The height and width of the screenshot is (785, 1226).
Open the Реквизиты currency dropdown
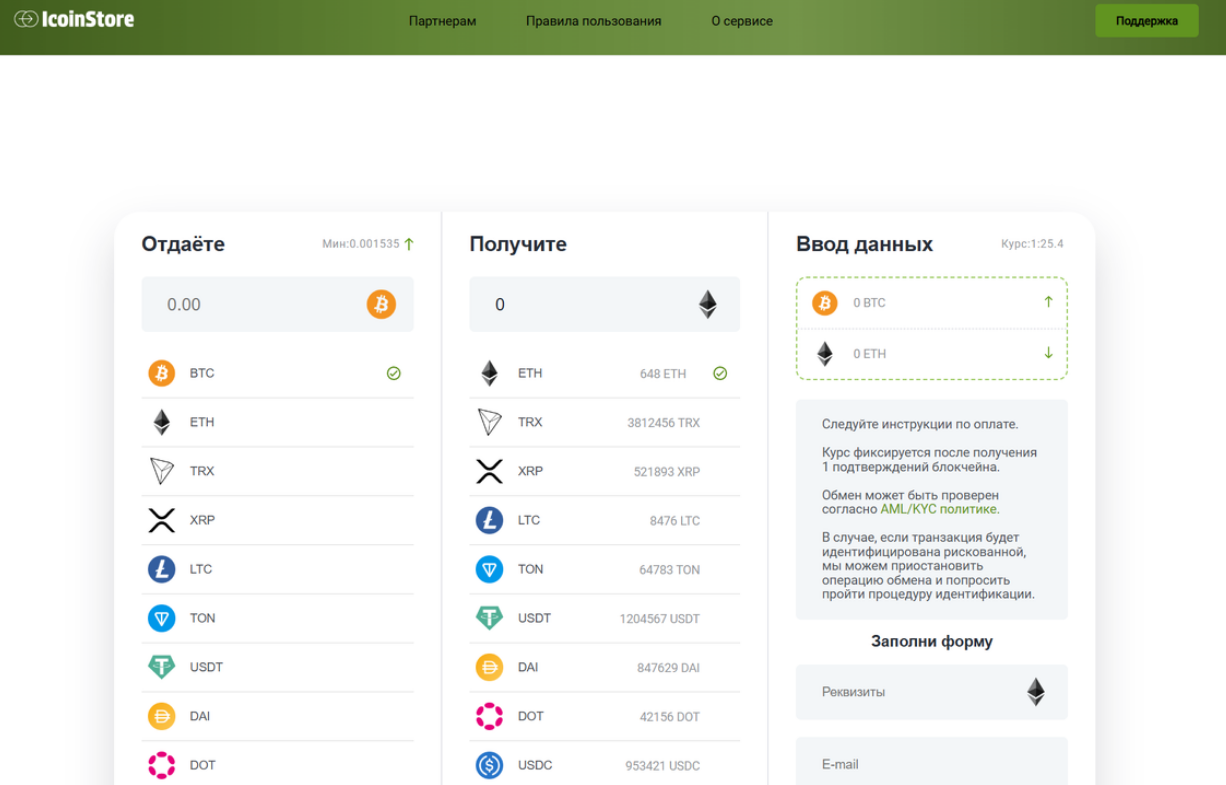(x=1036, y=691)
